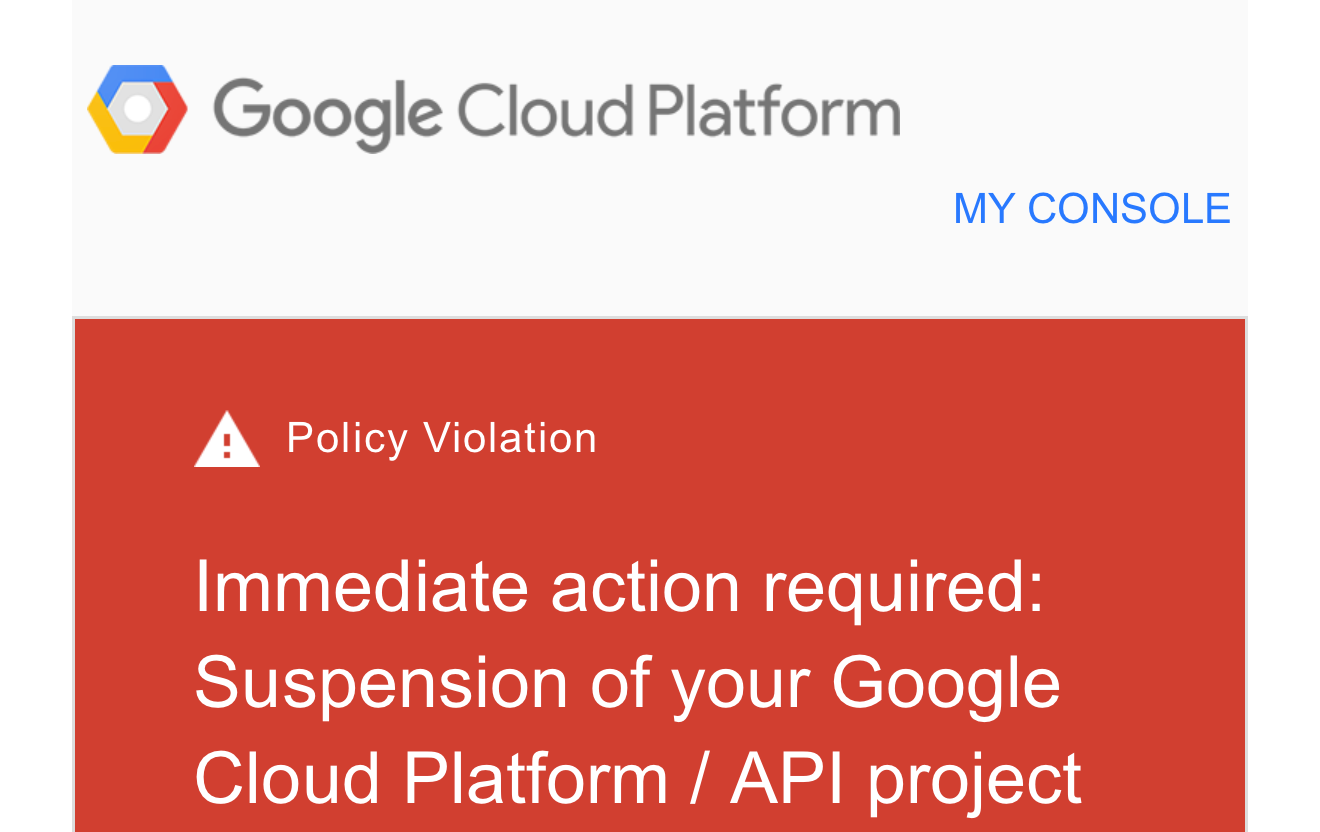This screenshot has height=832, width=1320.
Task: Click the Google Cloud hexagon logo icon
Action: click(137, 109)
